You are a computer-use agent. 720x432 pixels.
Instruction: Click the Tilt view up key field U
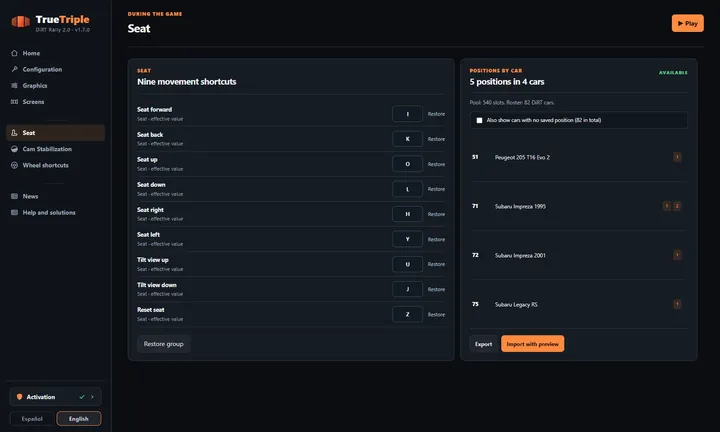[407, 264]
